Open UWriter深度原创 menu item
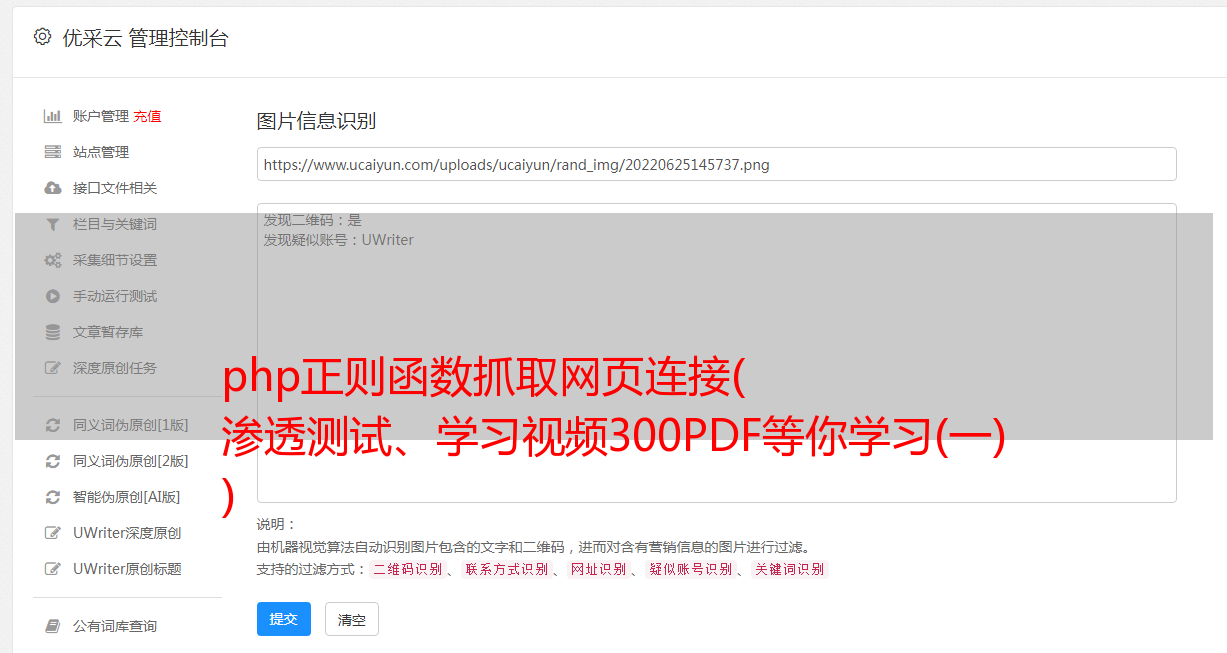1227x653 pixels. (x=127, y=533)
